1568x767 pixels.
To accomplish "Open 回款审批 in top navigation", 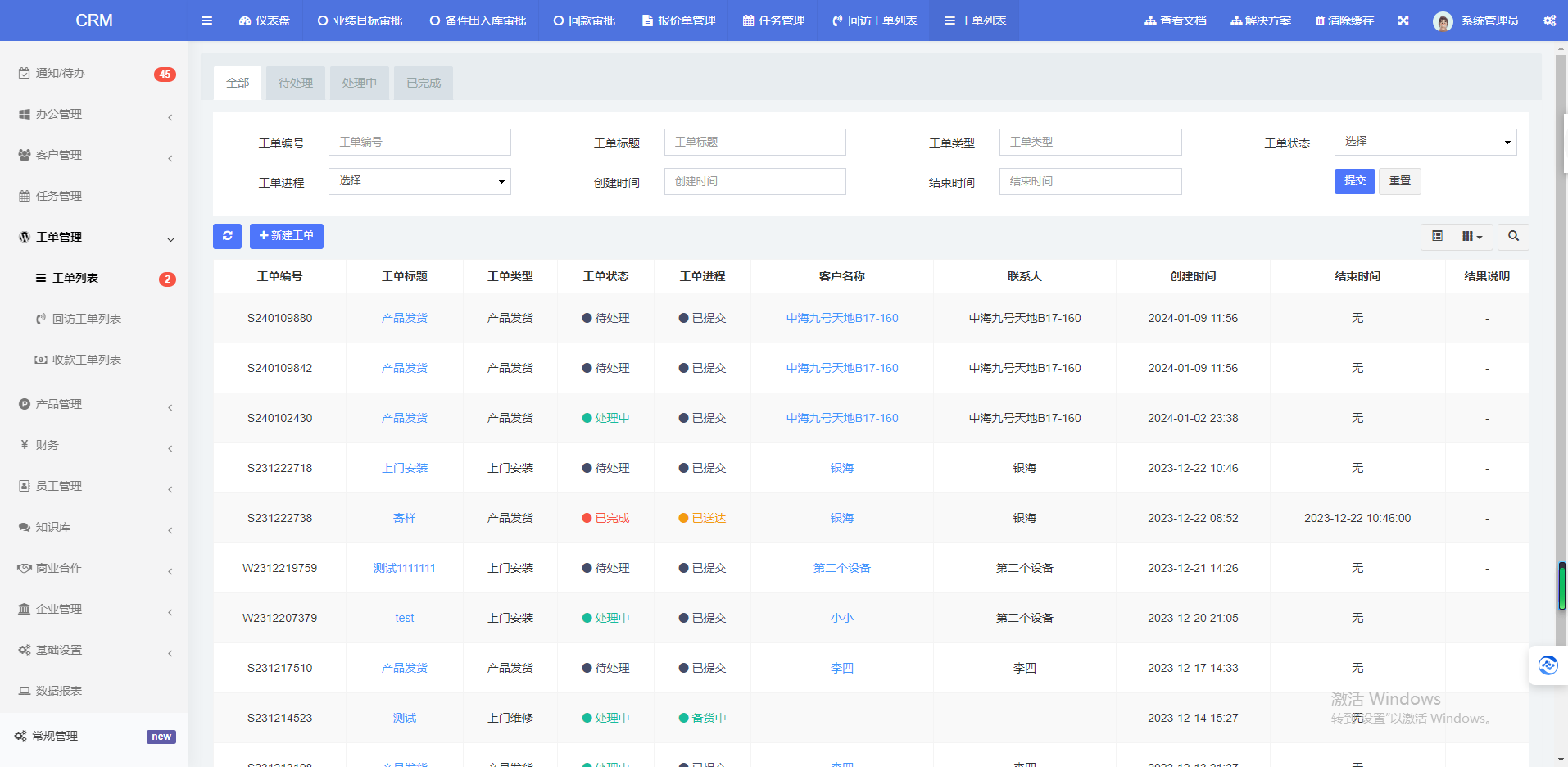I will click(x=584, y=20).
